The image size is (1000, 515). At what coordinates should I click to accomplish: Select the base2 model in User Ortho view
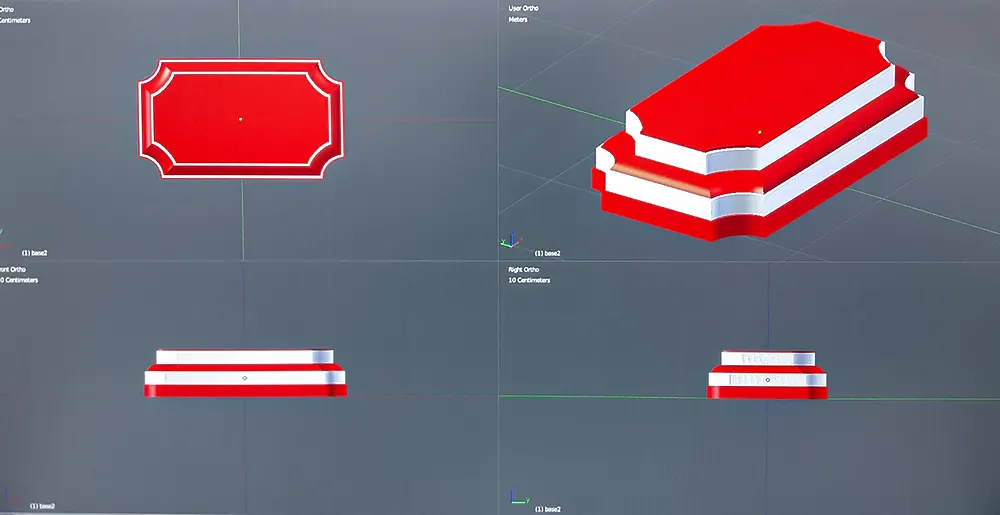759,131
